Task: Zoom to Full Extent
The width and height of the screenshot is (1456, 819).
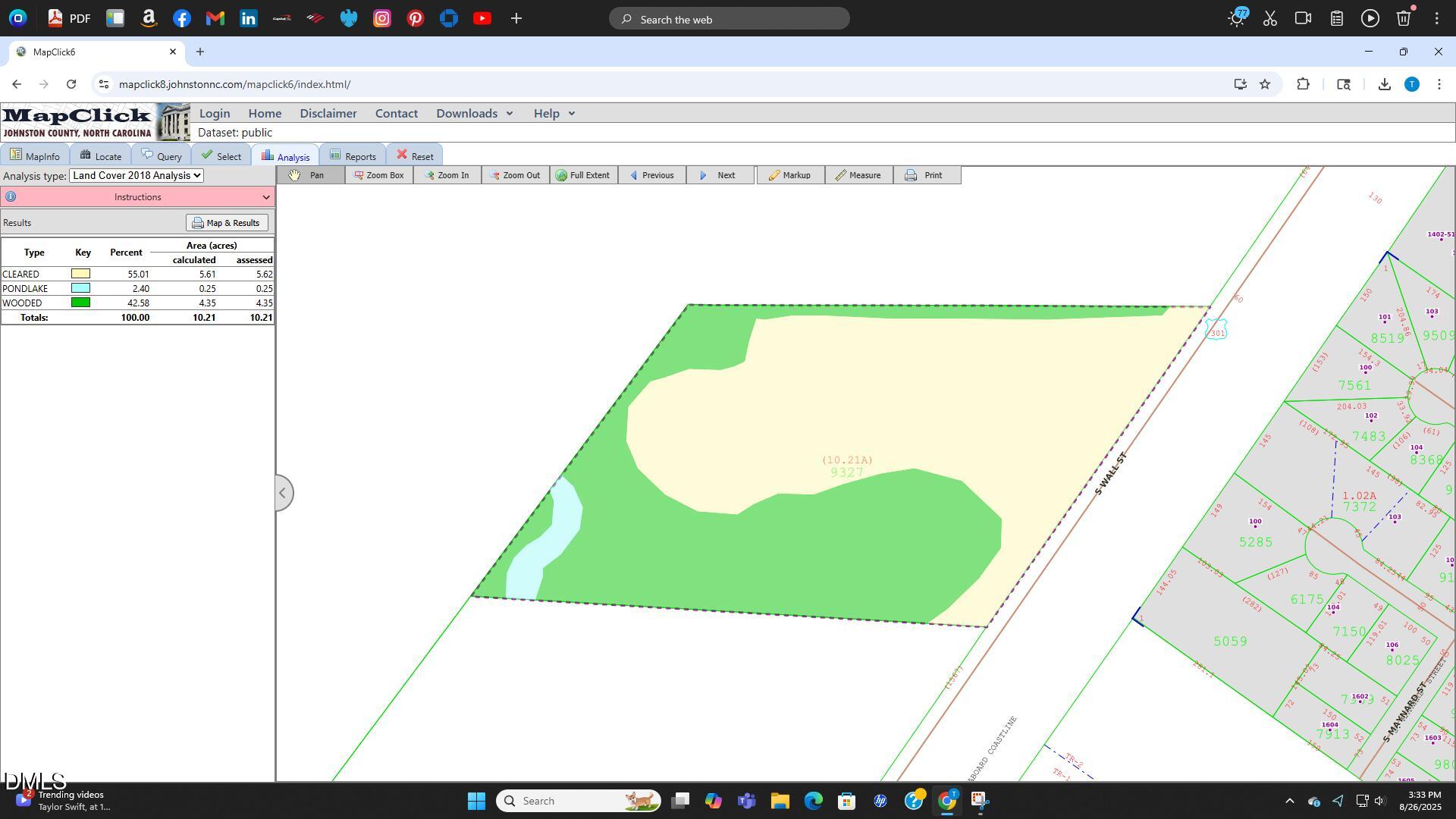Action: pyautogui.click(x=582, y=175)
